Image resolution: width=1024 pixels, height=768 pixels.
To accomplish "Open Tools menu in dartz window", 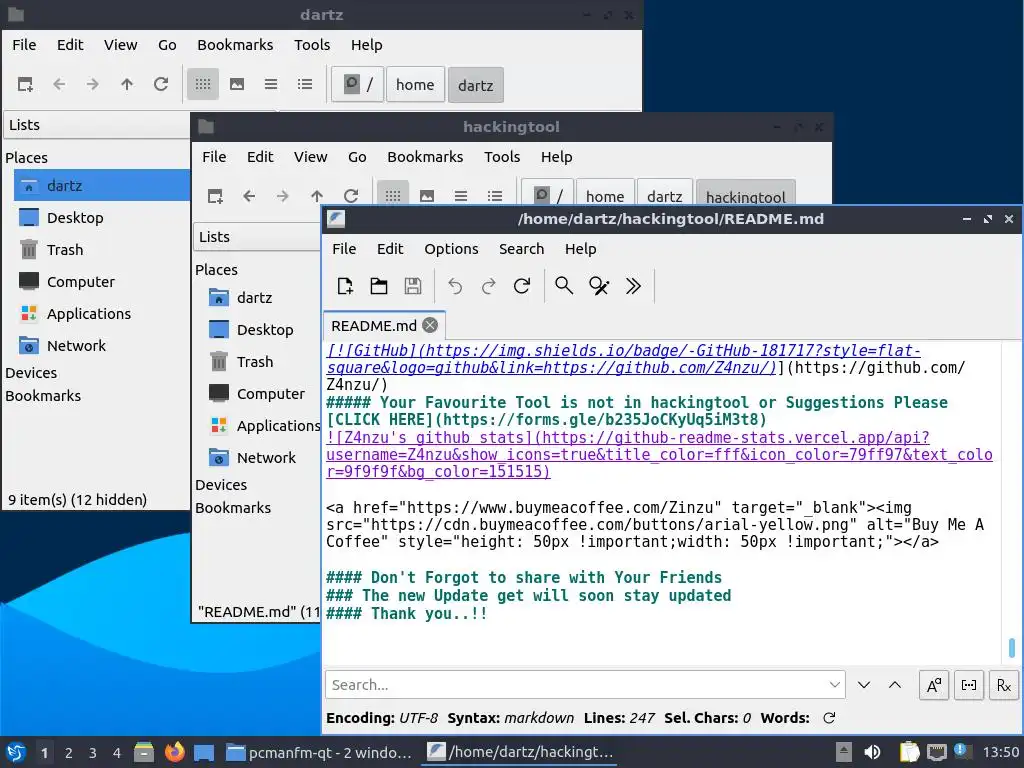I will tap(312, 45).
